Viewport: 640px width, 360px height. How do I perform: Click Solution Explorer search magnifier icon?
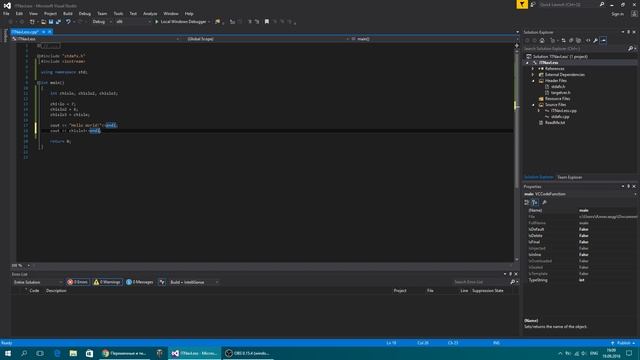pos(631,49)
